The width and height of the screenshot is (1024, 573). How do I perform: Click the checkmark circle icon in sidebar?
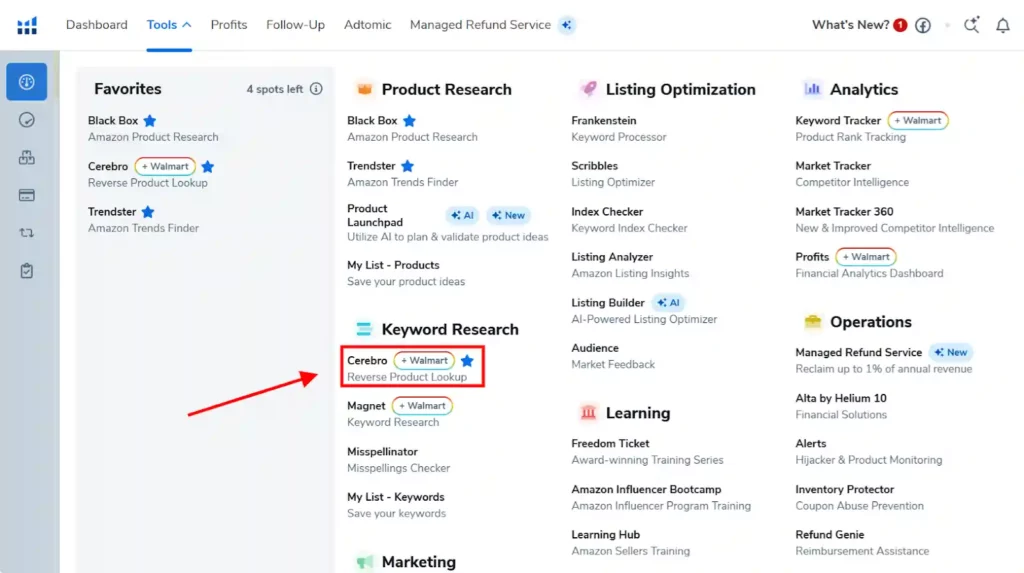click(x=27, y=120)
